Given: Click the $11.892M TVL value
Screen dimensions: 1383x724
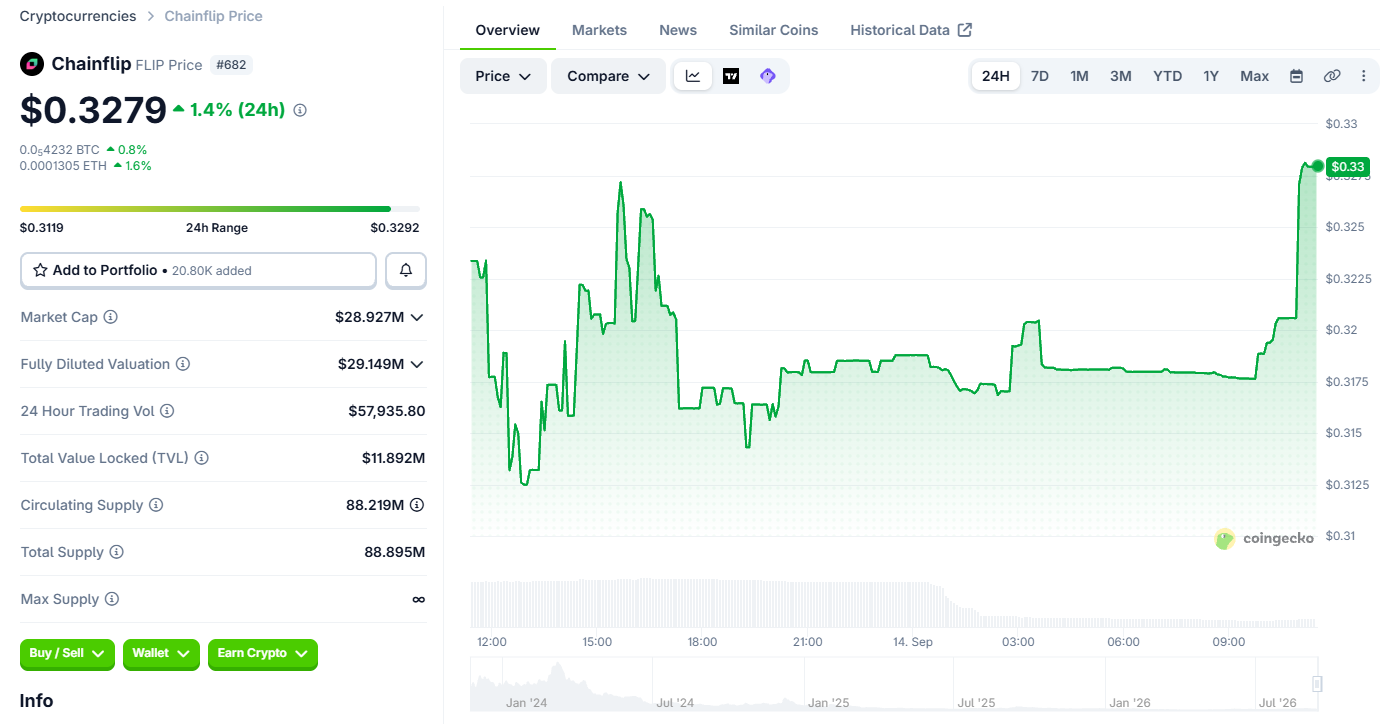Looking at the screenshot, I should tap(394, 458).
